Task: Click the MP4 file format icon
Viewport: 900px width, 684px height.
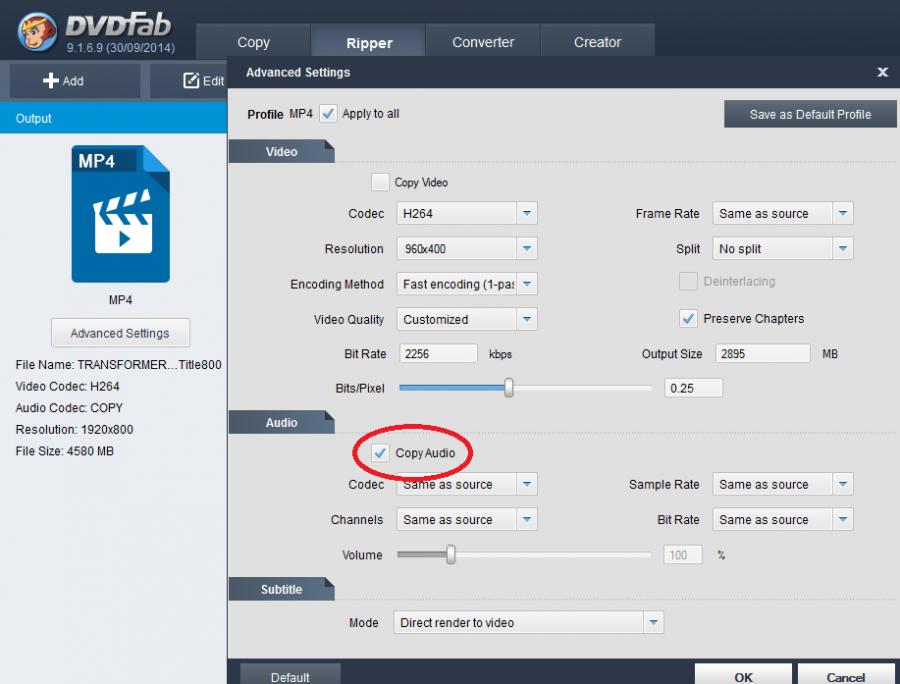Action: [x=121, y=213]
